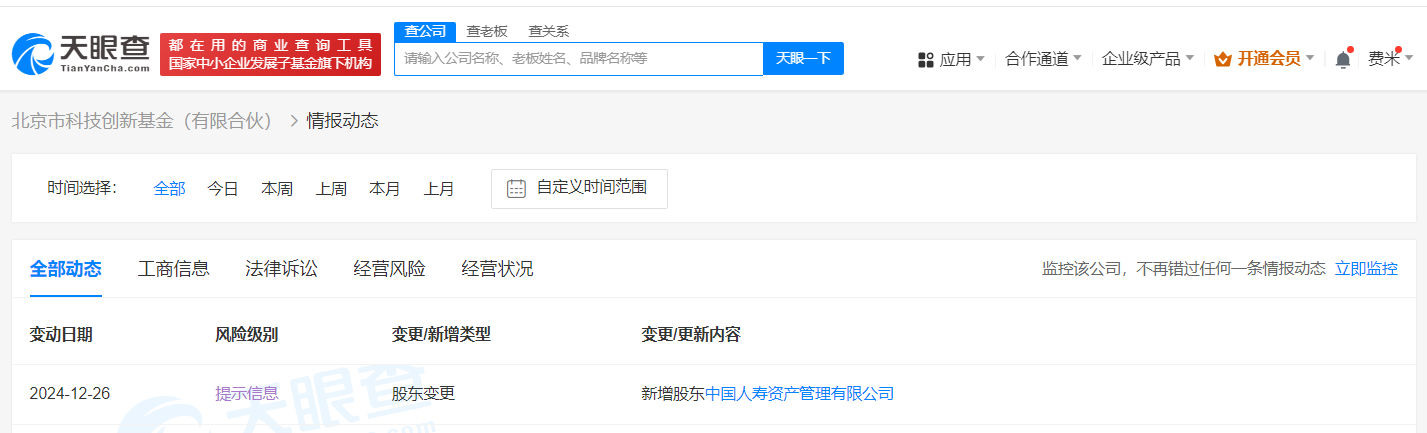Filter time by 上月
The width and height of the screenshot is (1427, 433).
point(439,188)
